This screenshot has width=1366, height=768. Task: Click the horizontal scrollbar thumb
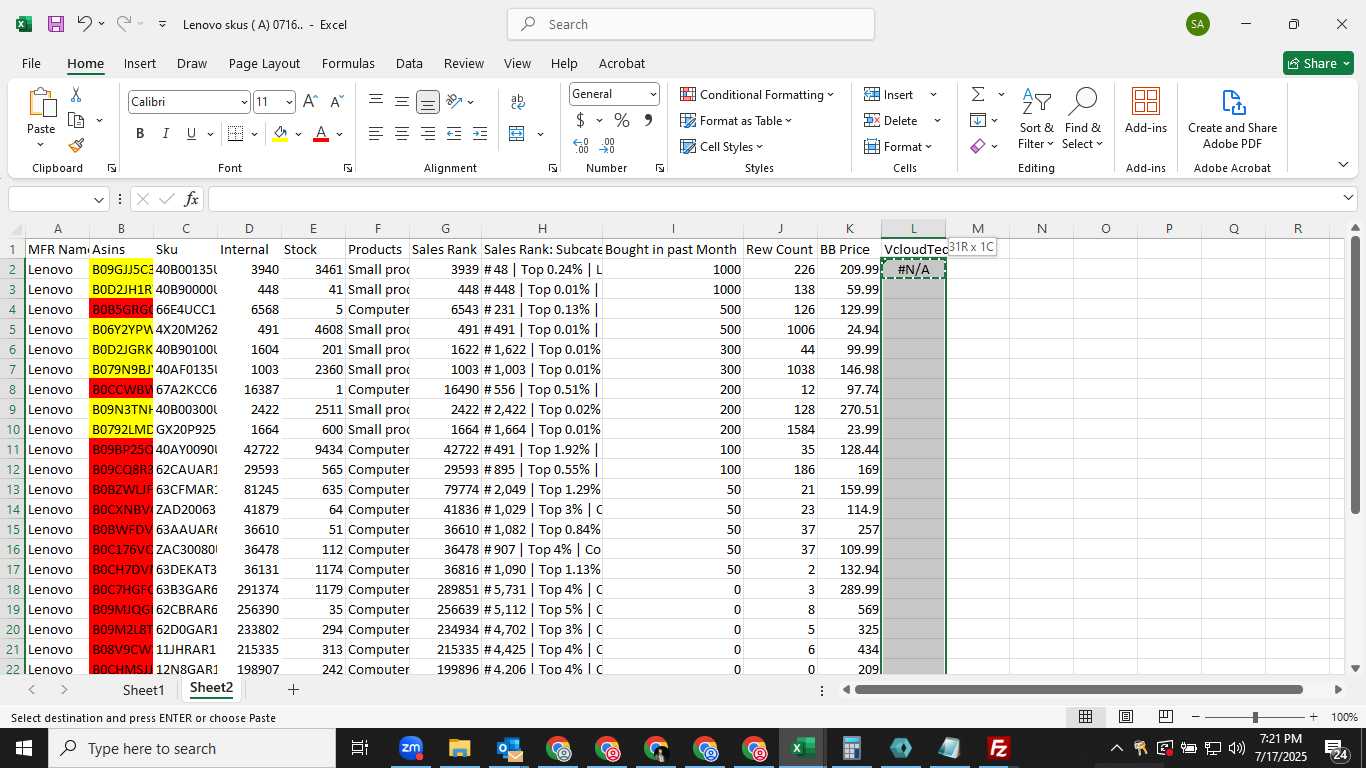coord(1079,690)
